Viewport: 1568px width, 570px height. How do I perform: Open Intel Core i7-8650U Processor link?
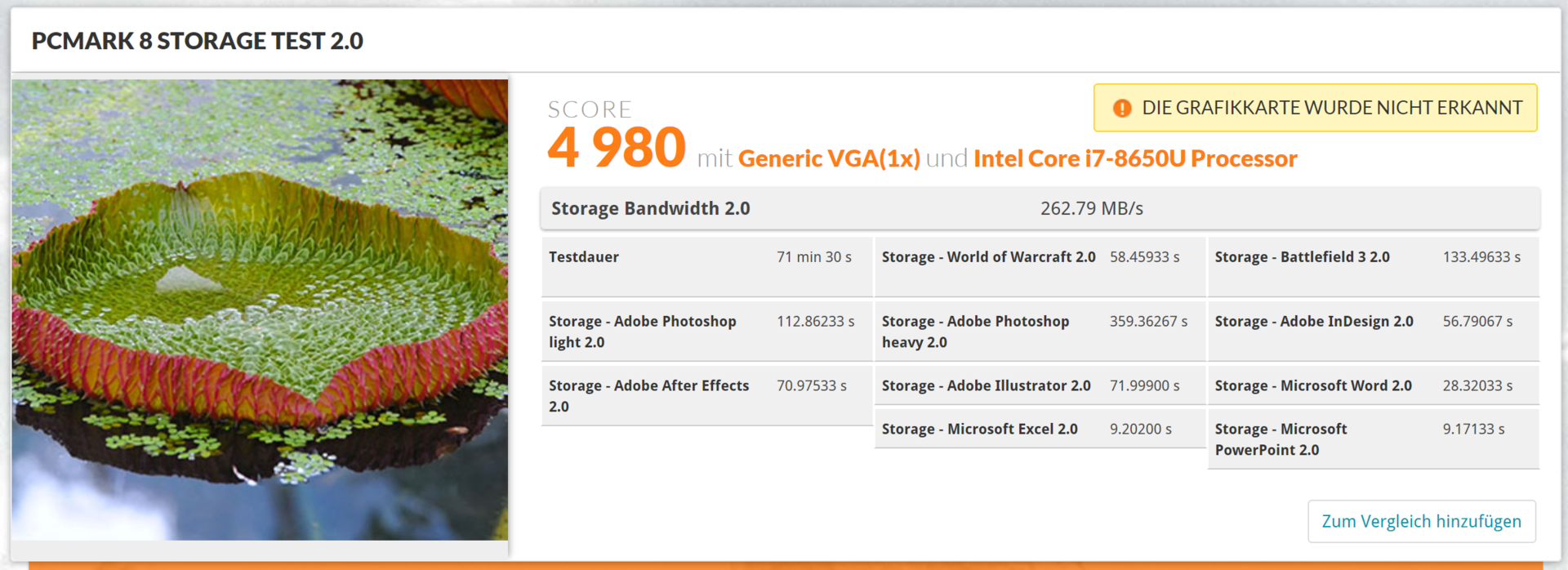[x=1135, y=158]
